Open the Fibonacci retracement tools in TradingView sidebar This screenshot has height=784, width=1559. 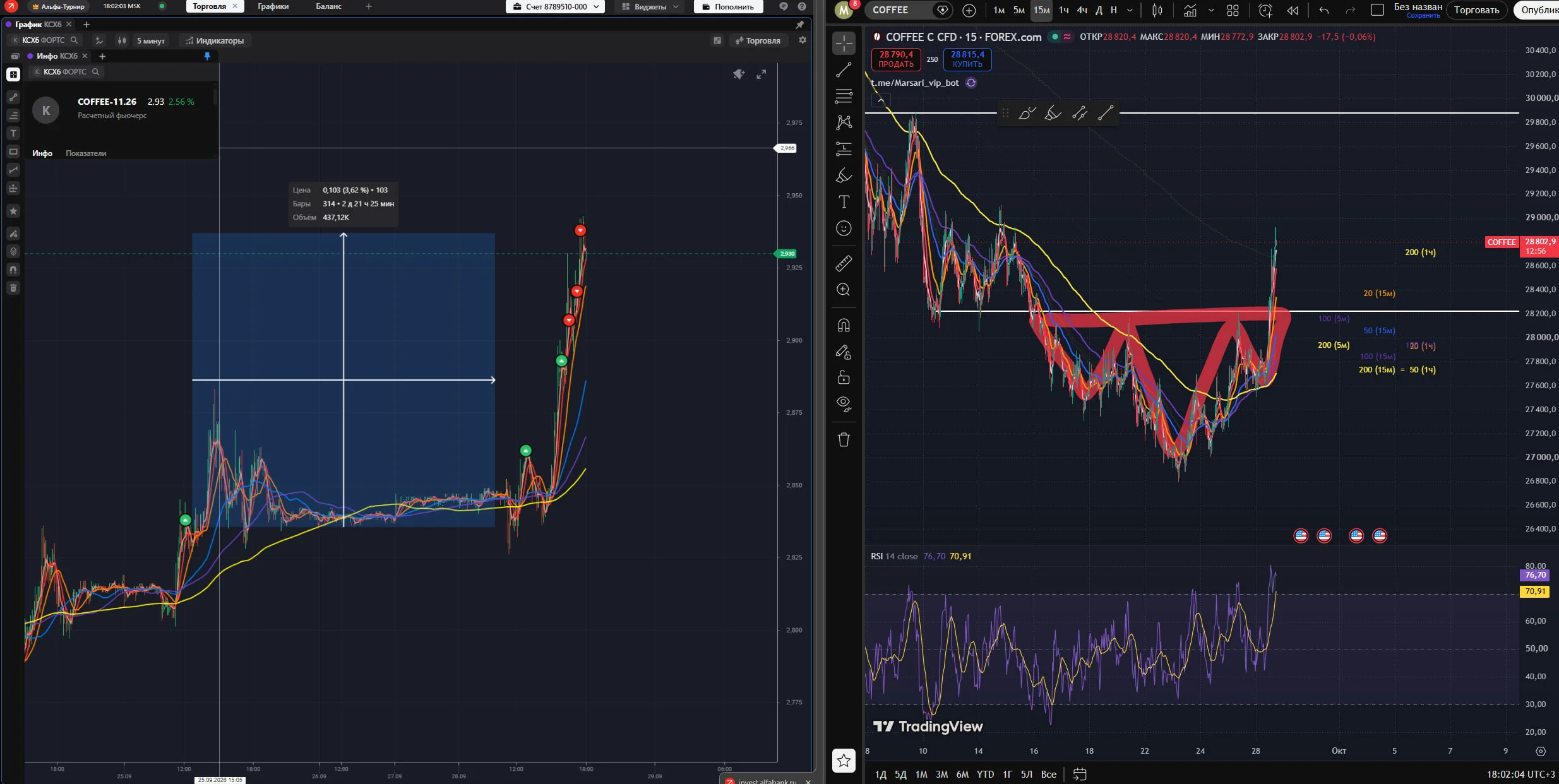[844, 96]
